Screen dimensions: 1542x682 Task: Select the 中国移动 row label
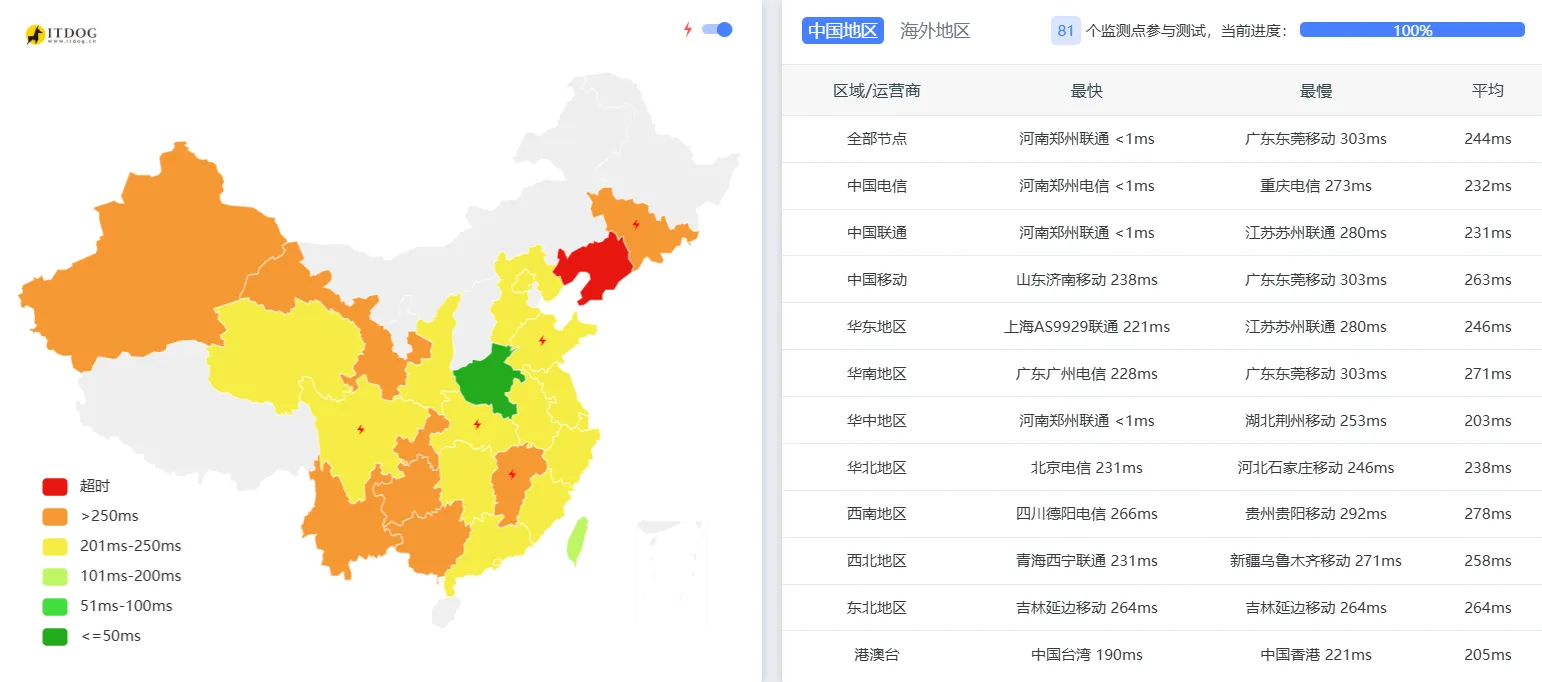(x=877, y=280)
